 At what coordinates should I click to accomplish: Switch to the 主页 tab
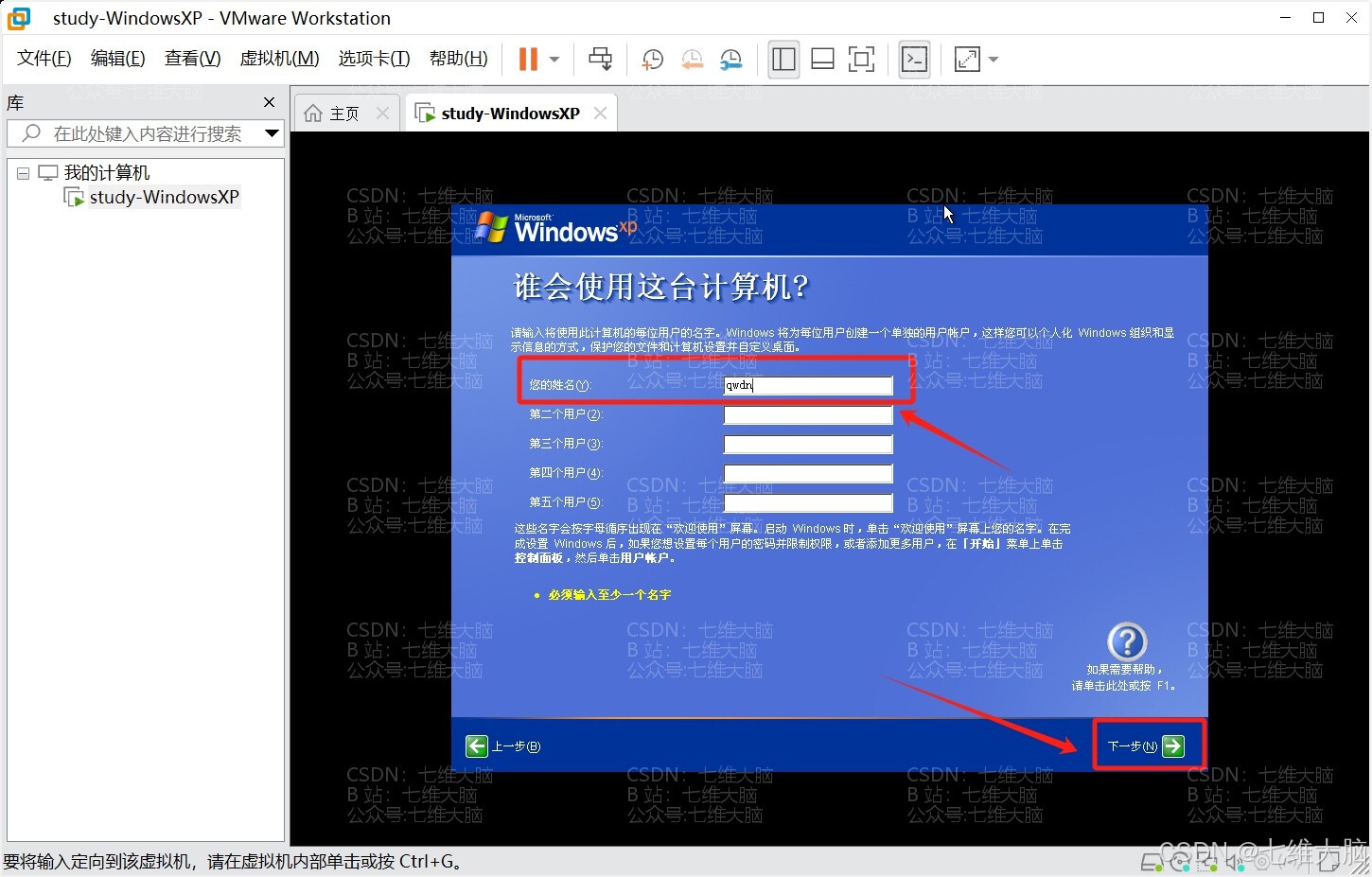click(x=344, y=114)
